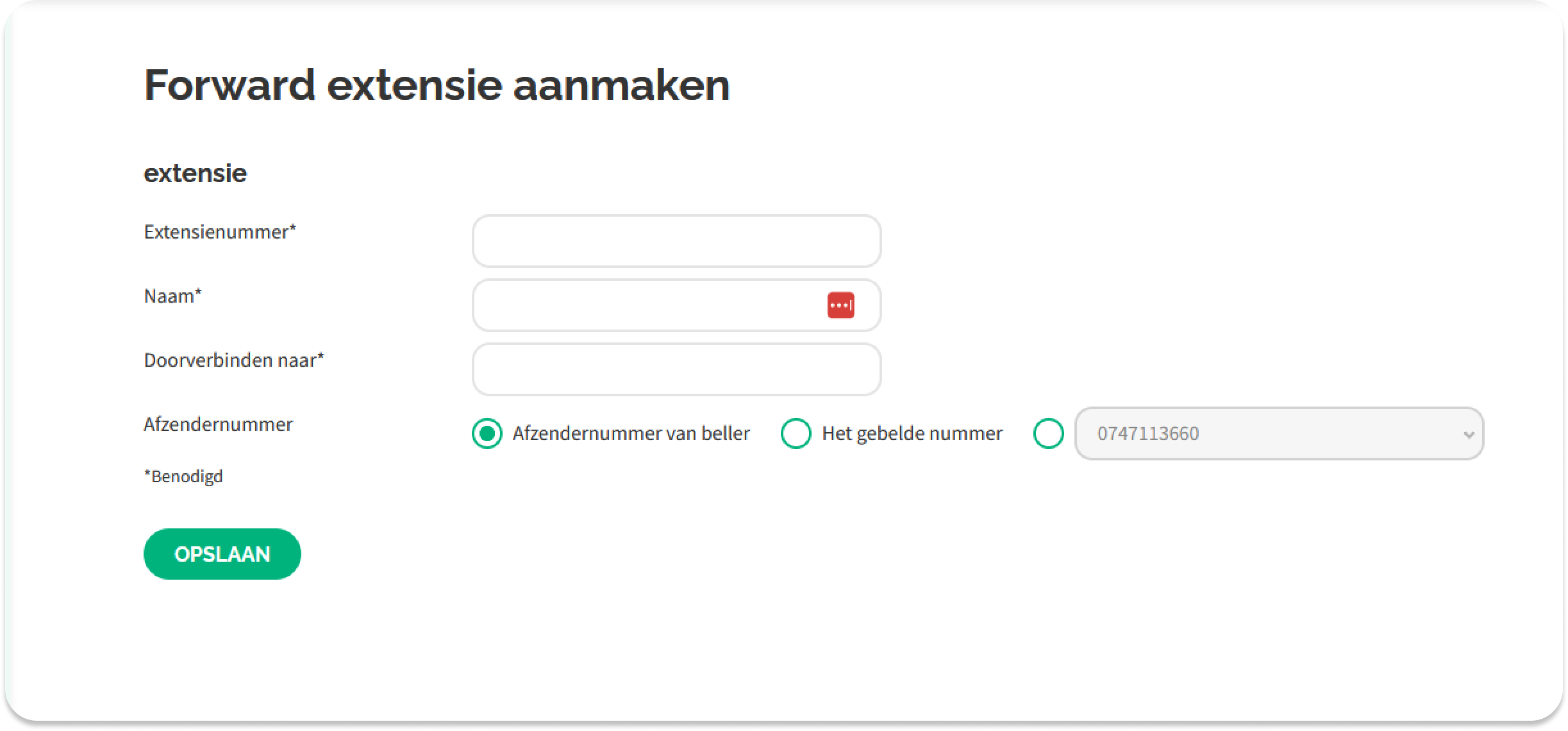
Task: Select the Afzendernummer van beller radio button
Action: [487, 433]
